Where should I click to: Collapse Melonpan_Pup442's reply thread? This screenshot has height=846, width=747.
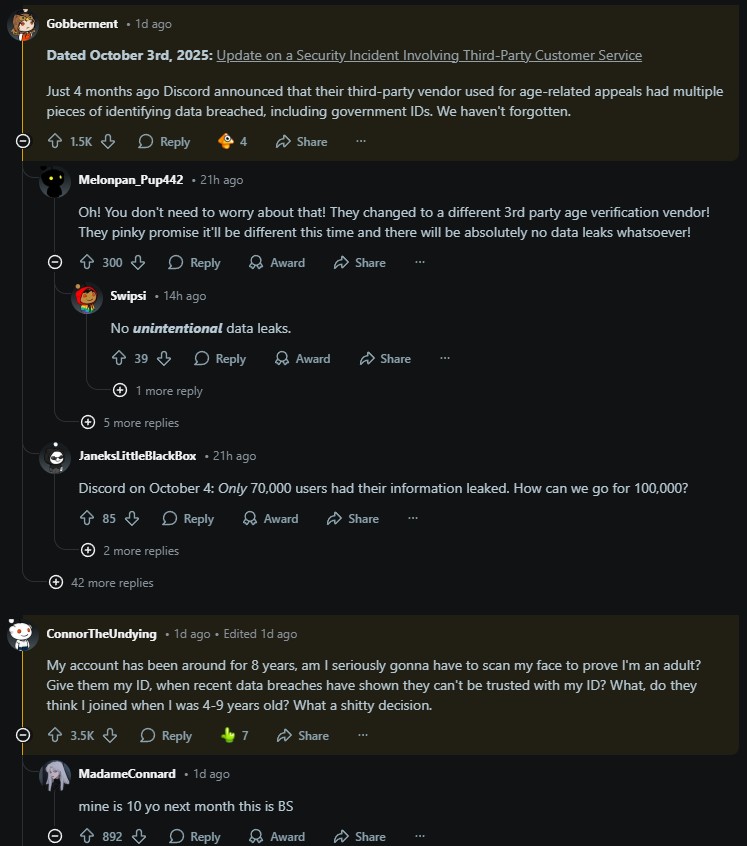point(55,263)
